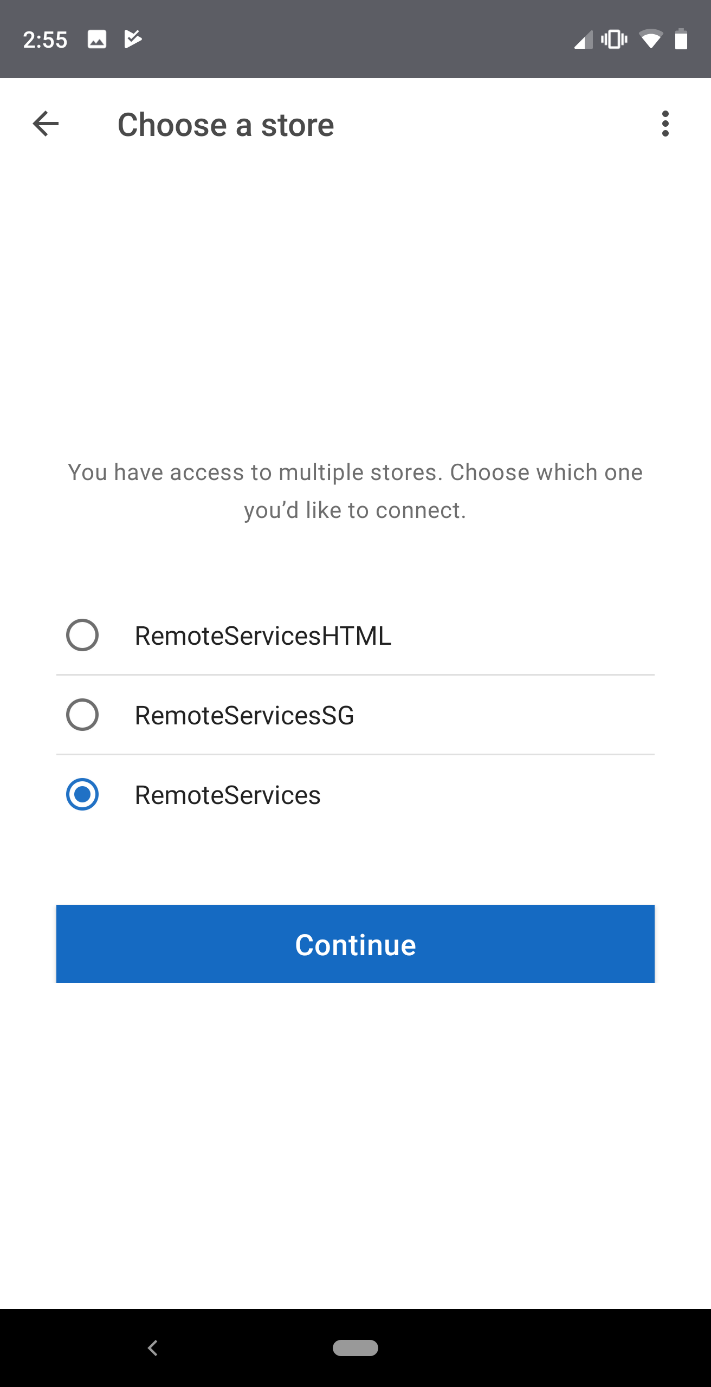Tap the battery status icon
This screenshot has width=711, height=1387.
click(681, 40)
